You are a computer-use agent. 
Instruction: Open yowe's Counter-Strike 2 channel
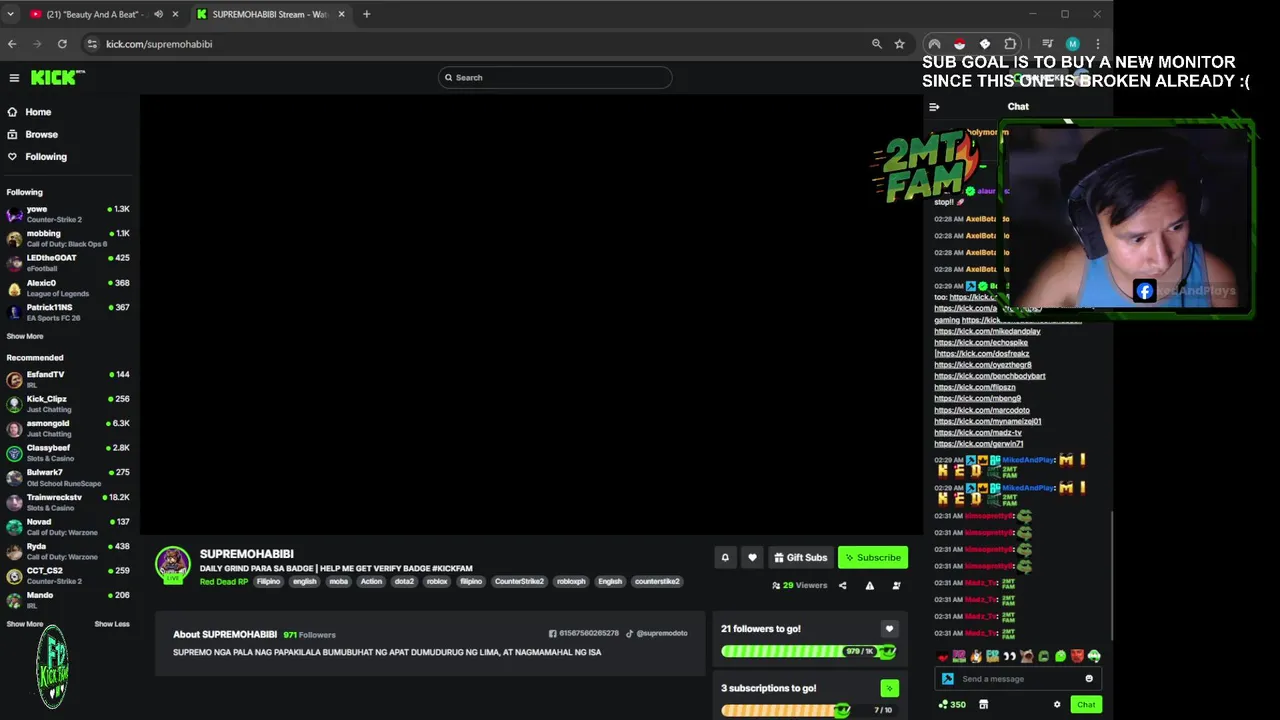click(x=68, y=214)
